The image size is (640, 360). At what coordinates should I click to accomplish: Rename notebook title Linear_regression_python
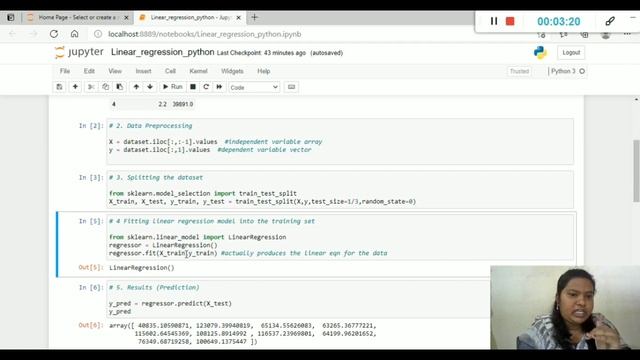coord(162,52)
